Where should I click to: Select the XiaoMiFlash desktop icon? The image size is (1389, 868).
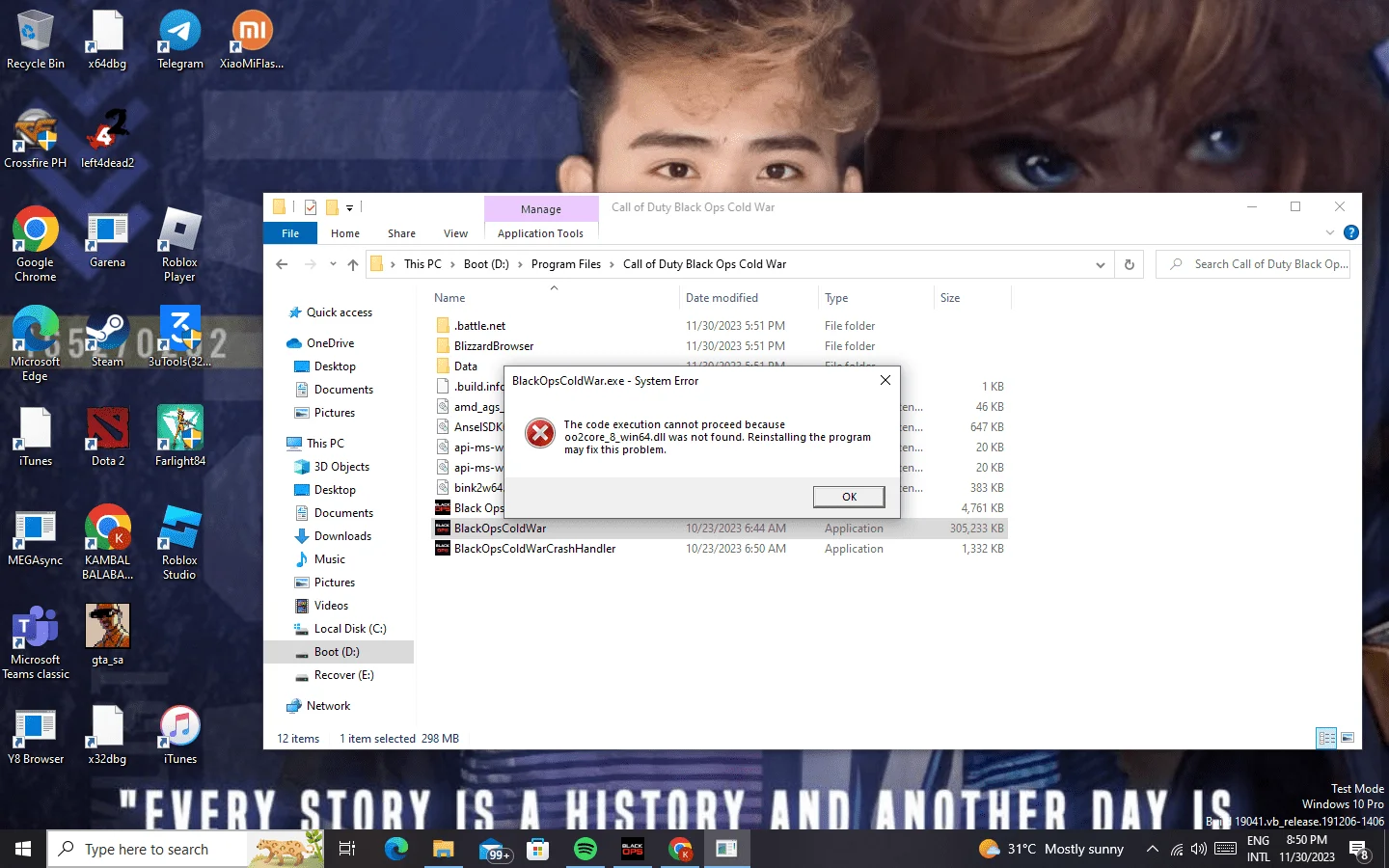(252, 40)
